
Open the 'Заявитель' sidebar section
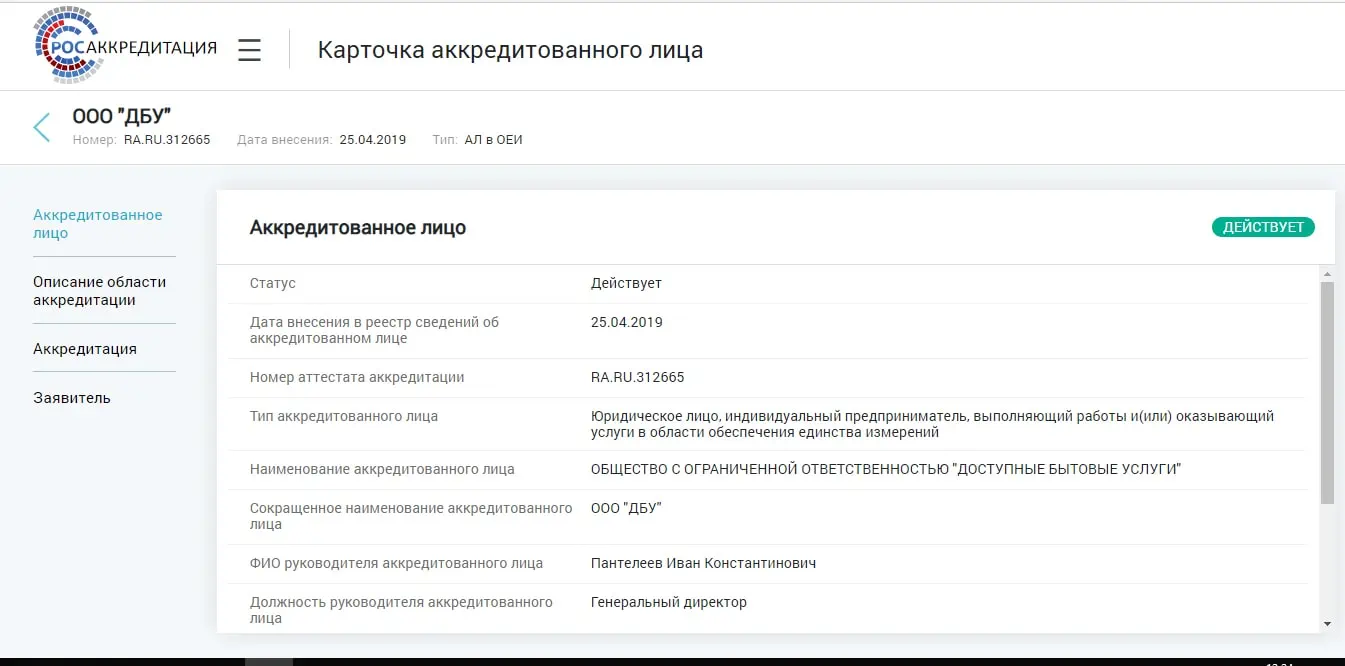(72, 398)
